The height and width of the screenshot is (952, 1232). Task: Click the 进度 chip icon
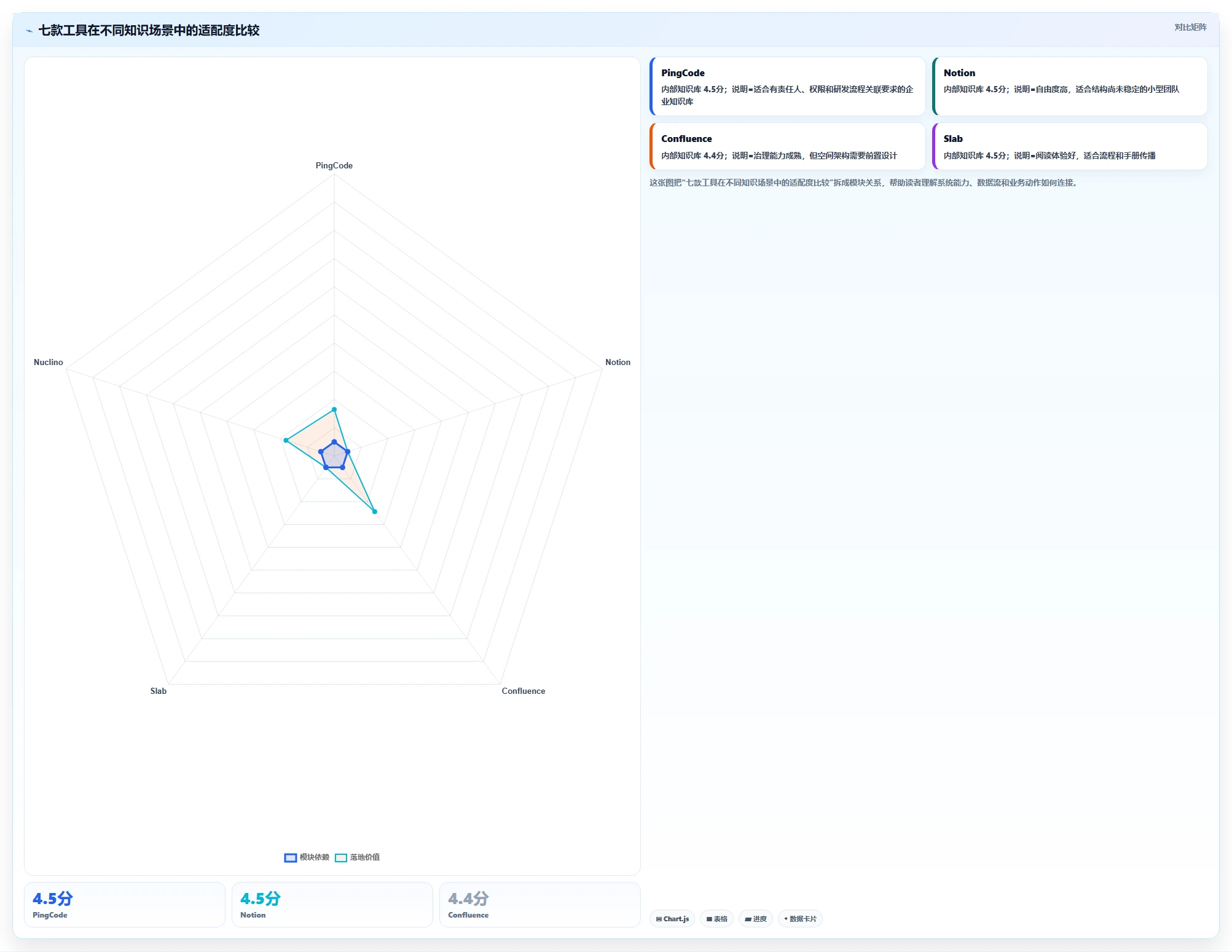(748, 919)
